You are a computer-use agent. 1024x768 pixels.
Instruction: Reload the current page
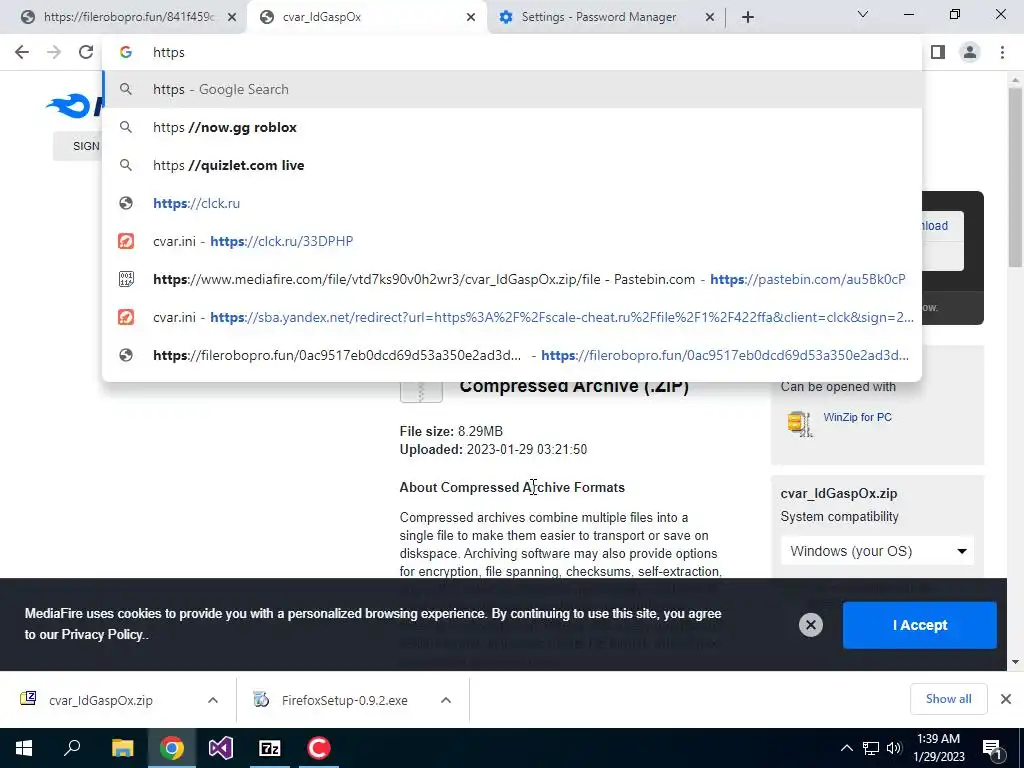coord(86,52)
